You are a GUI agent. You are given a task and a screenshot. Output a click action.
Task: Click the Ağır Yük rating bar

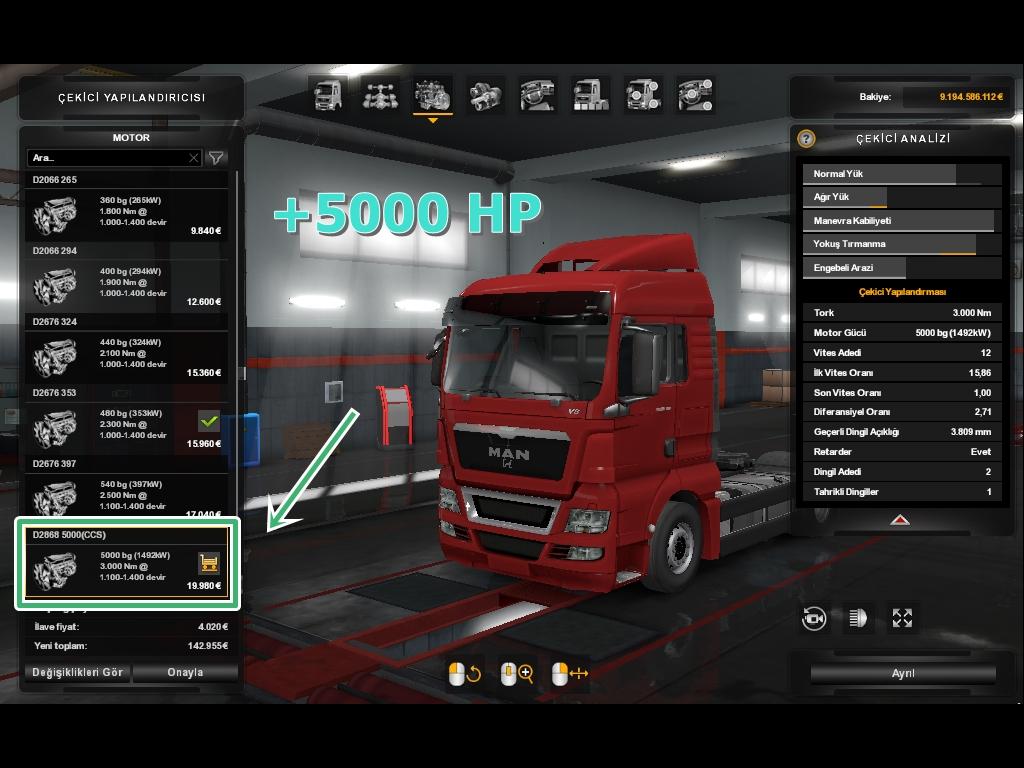[902, 197]
